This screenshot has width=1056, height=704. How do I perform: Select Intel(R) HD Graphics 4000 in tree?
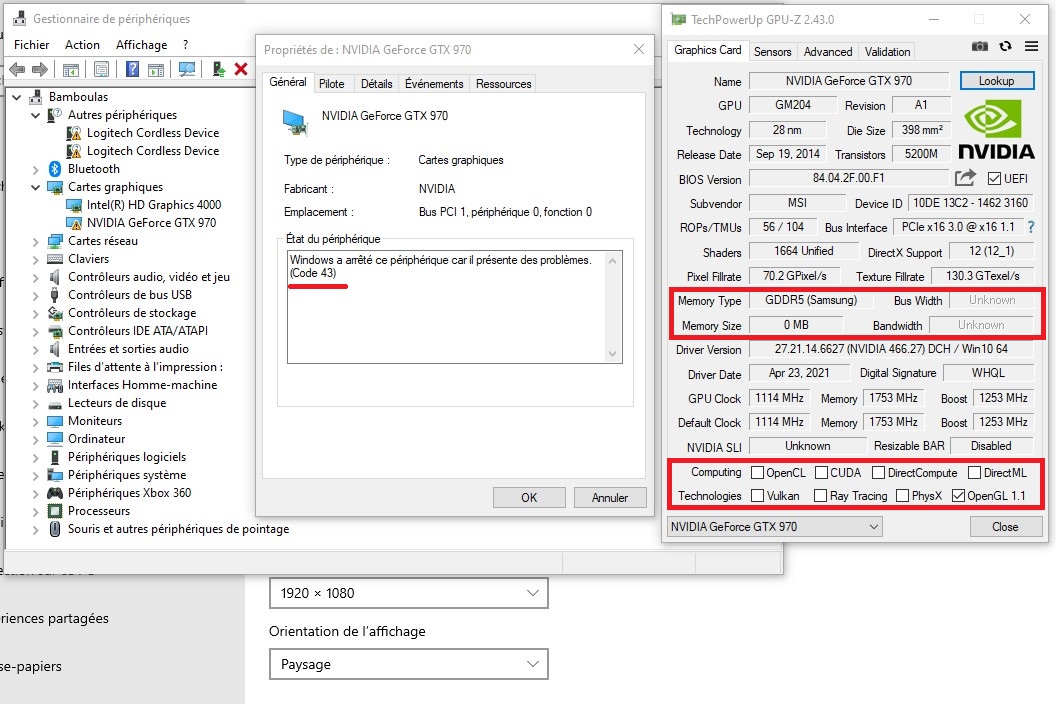pos(154,205)
